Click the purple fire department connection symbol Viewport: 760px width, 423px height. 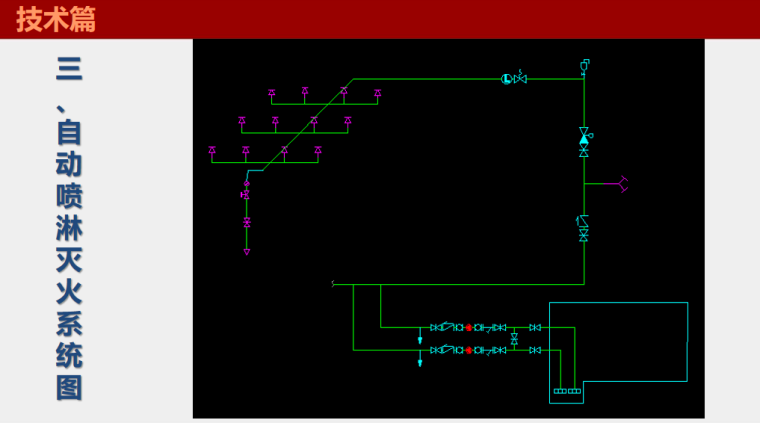click(622, 183)
